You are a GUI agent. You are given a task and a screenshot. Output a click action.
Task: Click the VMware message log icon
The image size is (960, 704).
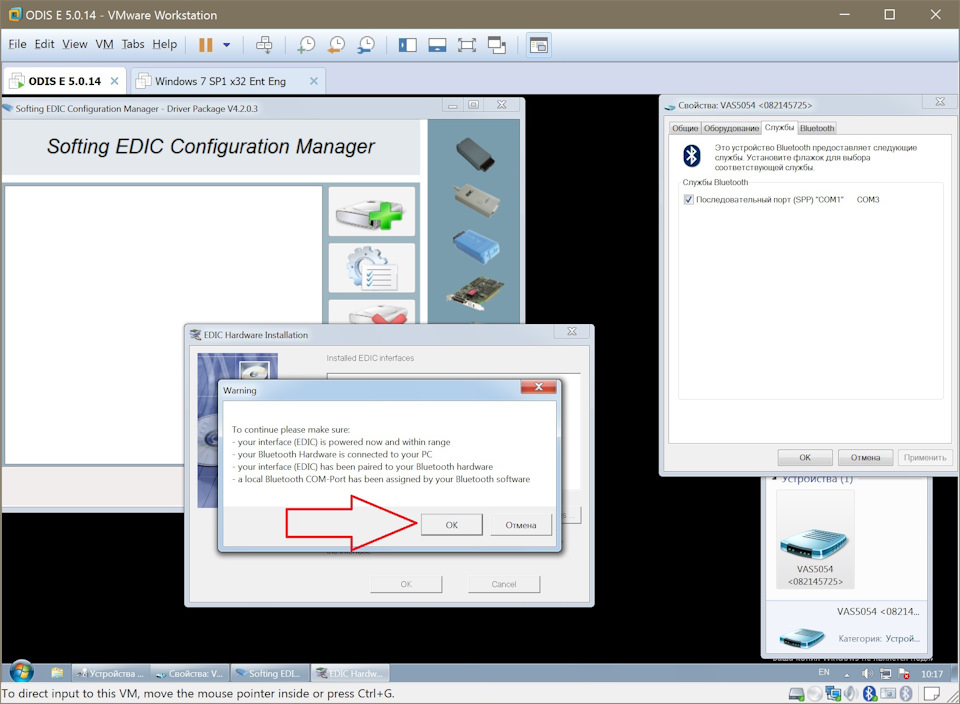coord(932,694)
